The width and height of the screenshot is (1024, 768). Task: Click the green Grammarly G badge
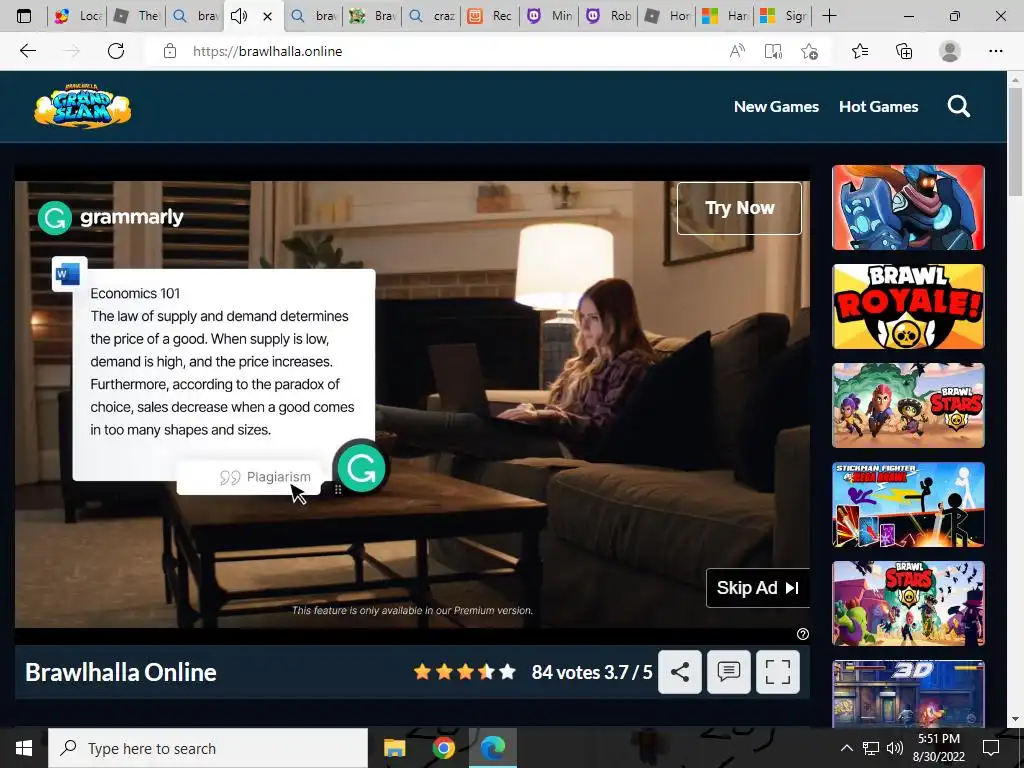pos(361,468)
